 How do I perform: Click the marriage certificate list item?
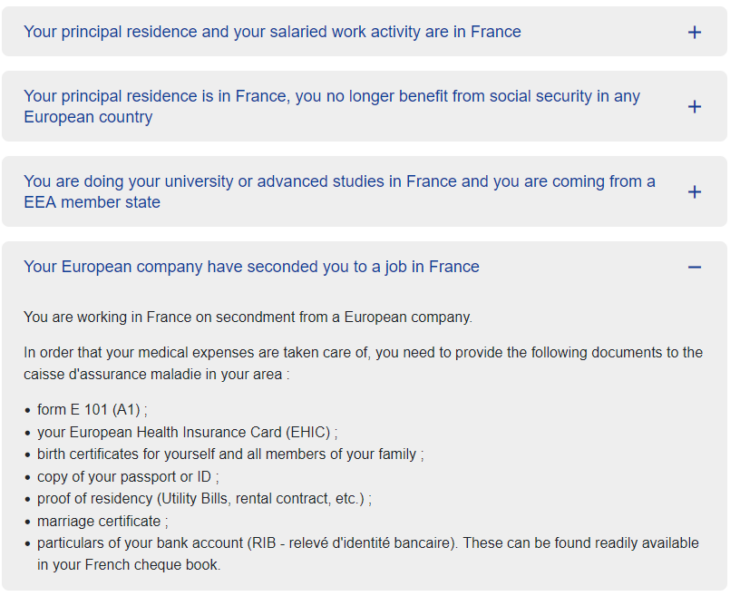[x=101, y=520]
